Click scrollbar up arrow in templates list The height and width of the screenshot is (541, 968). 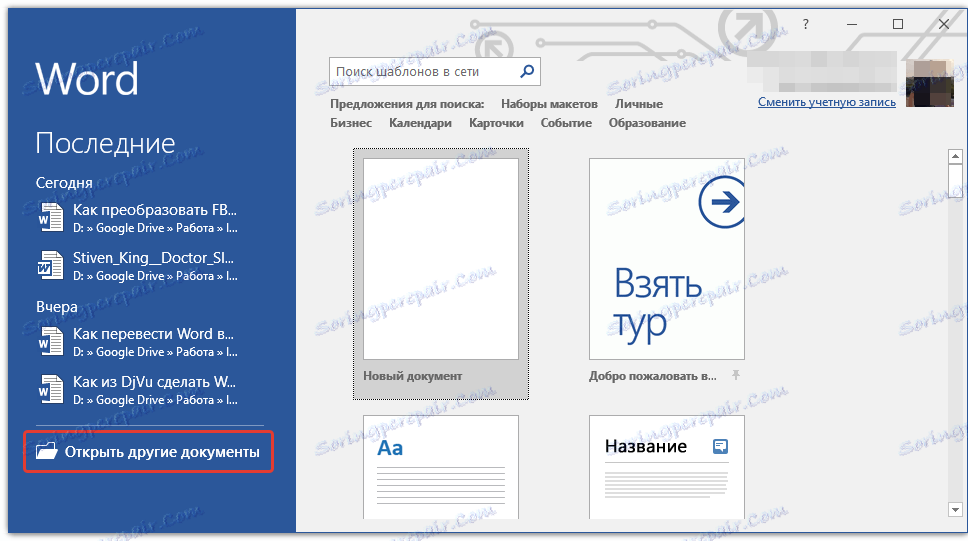coord(955,156)
